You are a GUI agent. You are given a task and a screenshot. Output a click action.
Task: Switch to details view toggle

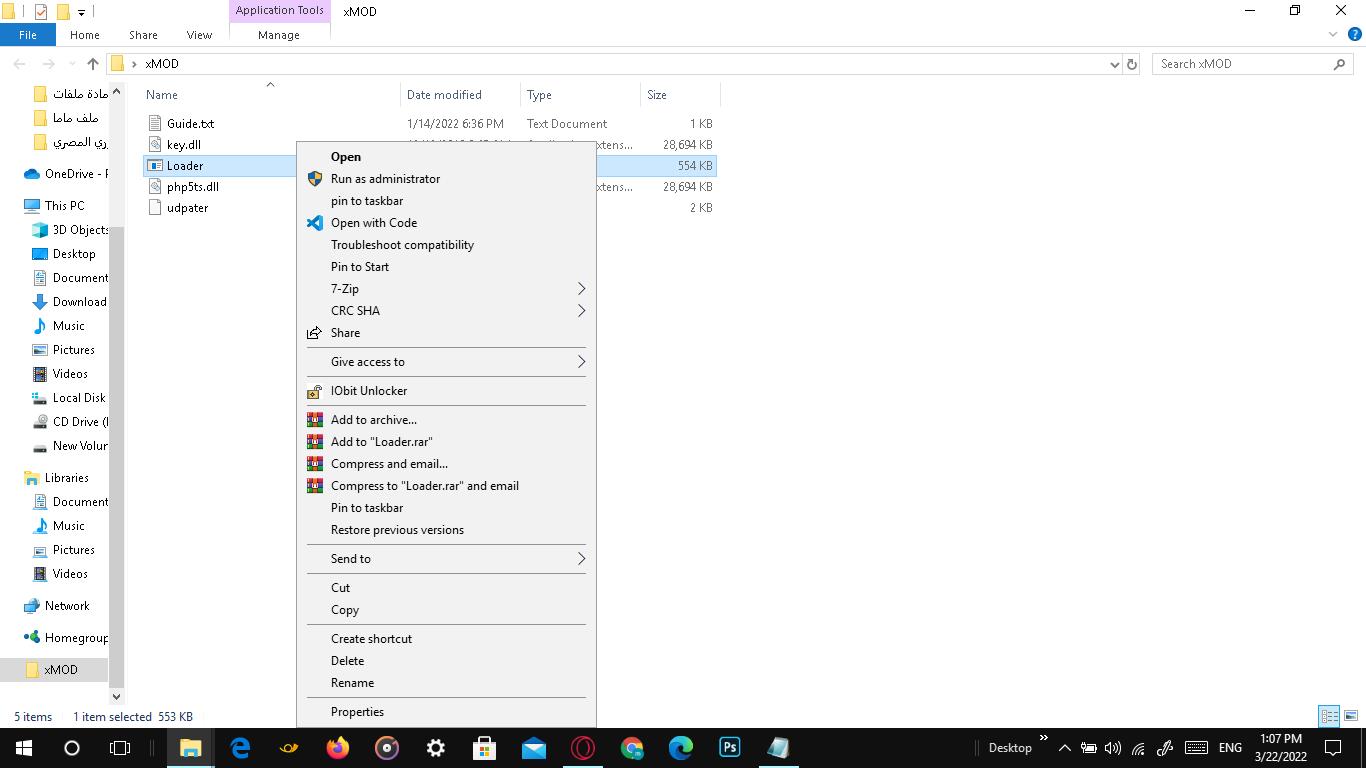(x=1329, y=716)
